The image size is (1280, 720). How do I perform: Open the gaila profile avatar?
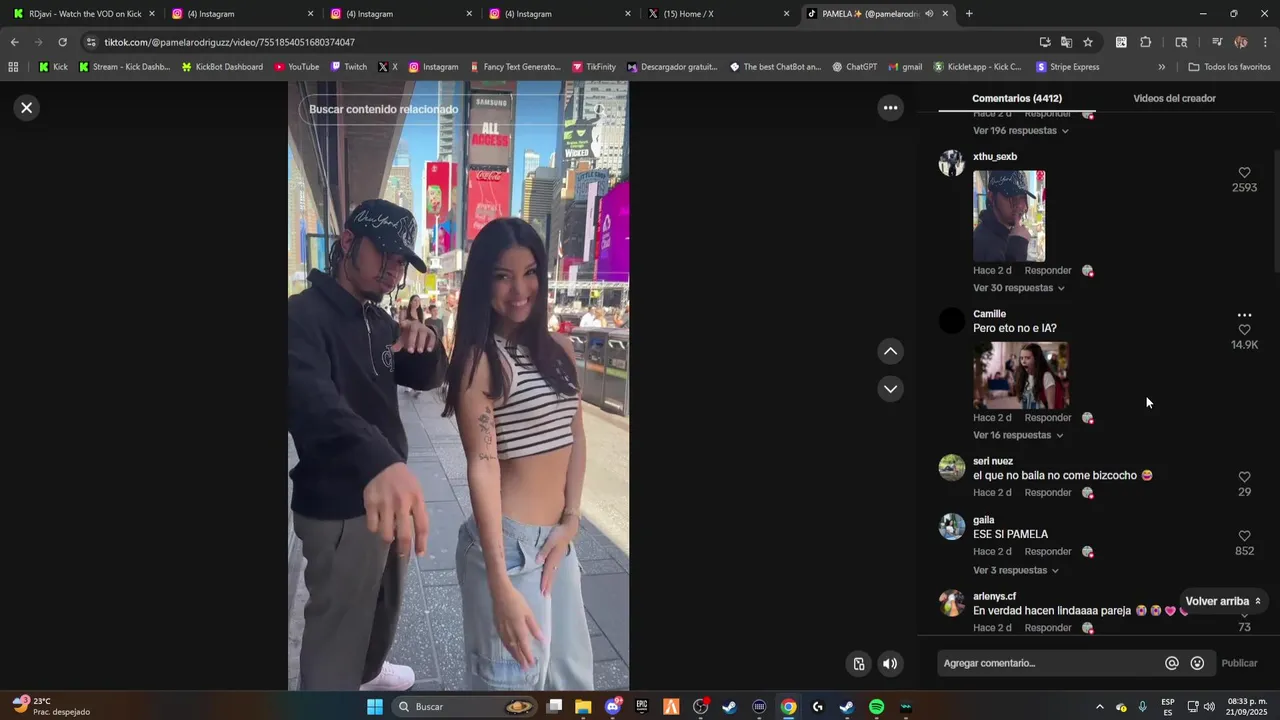click(x=952, y=527)
